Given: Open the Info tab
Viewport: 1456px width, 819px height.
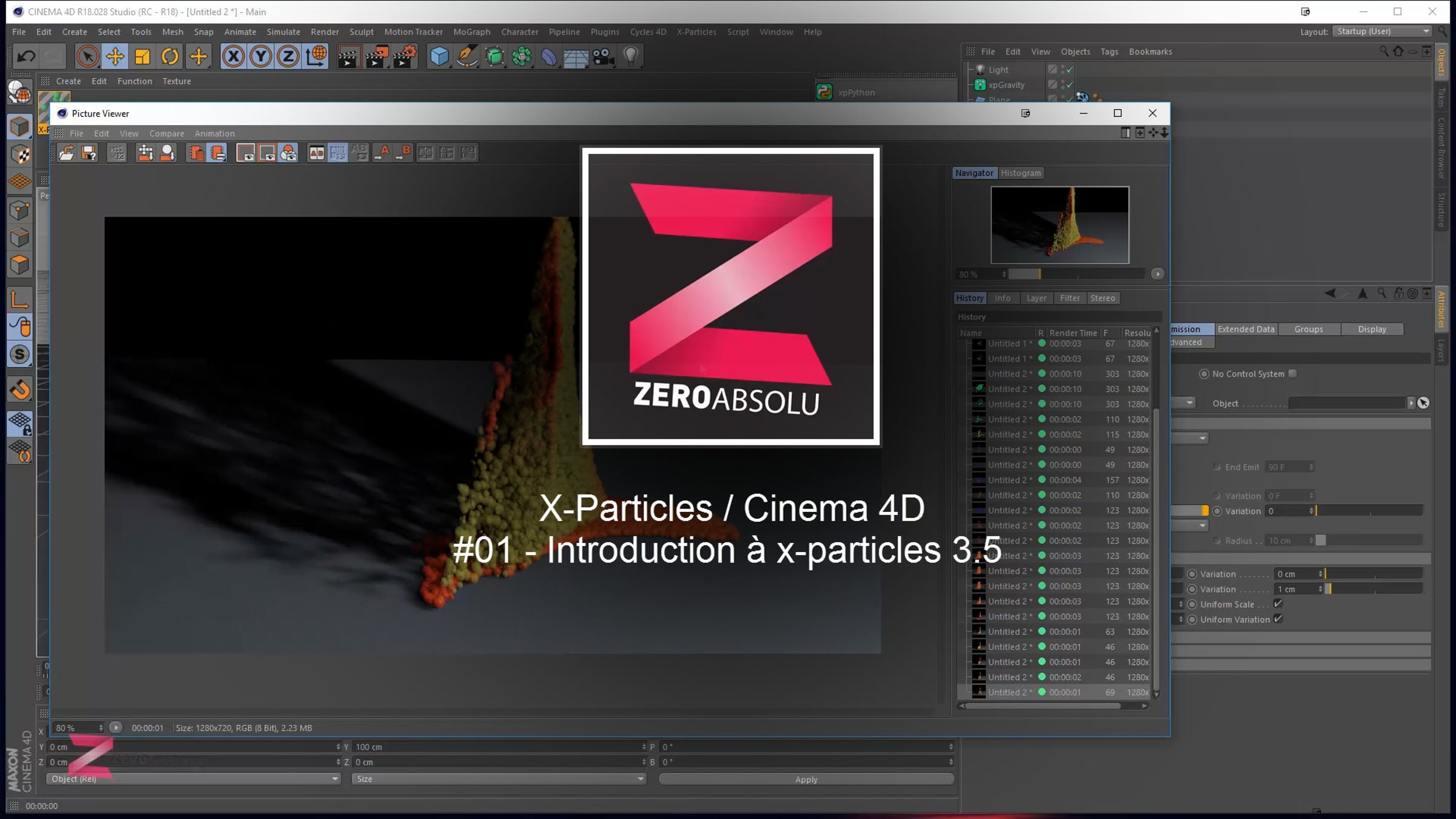Looking at the screenshot, I should coord(1003,298).
